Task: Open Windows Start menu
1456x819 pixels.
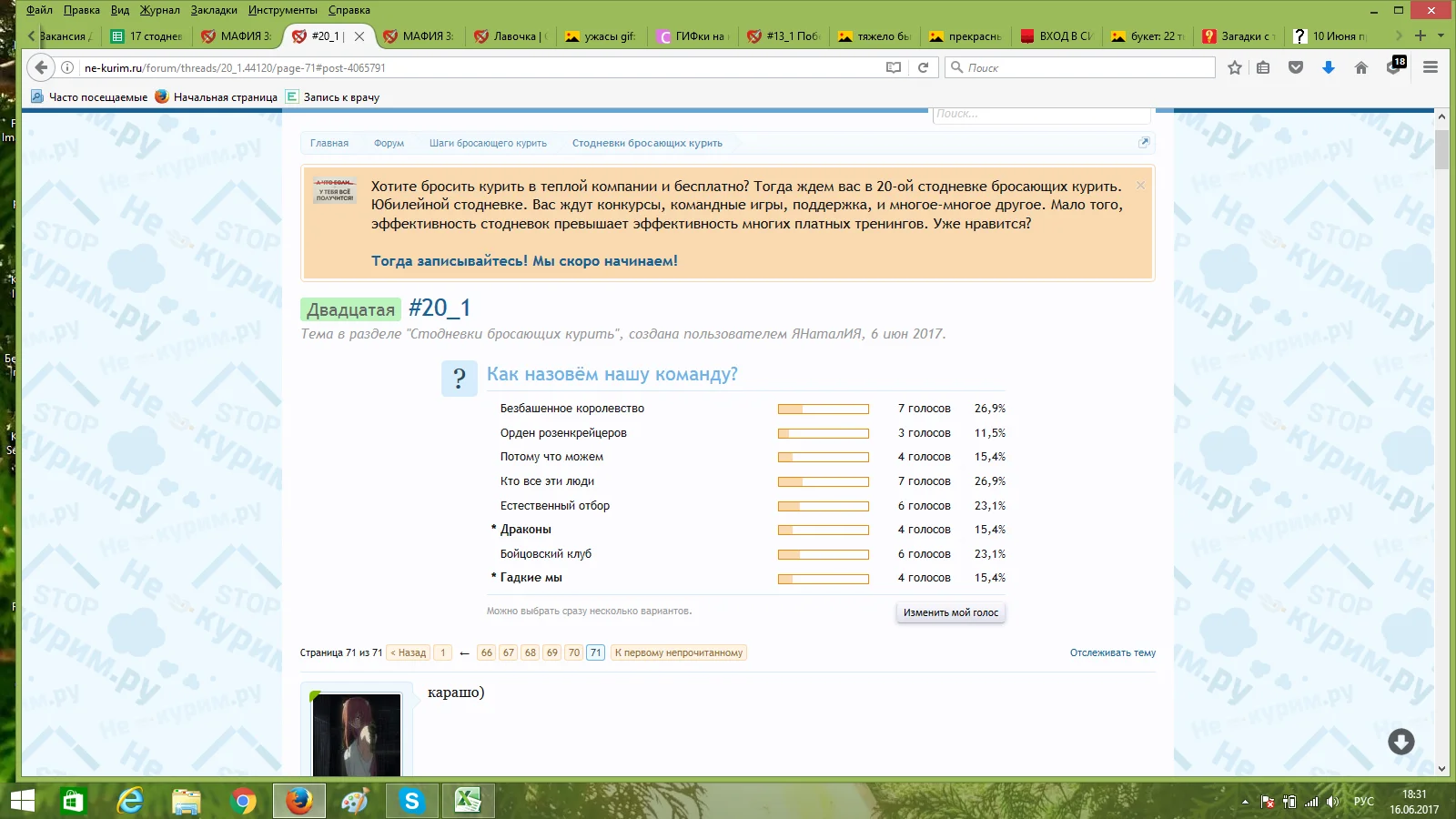Action: [22, 801]
